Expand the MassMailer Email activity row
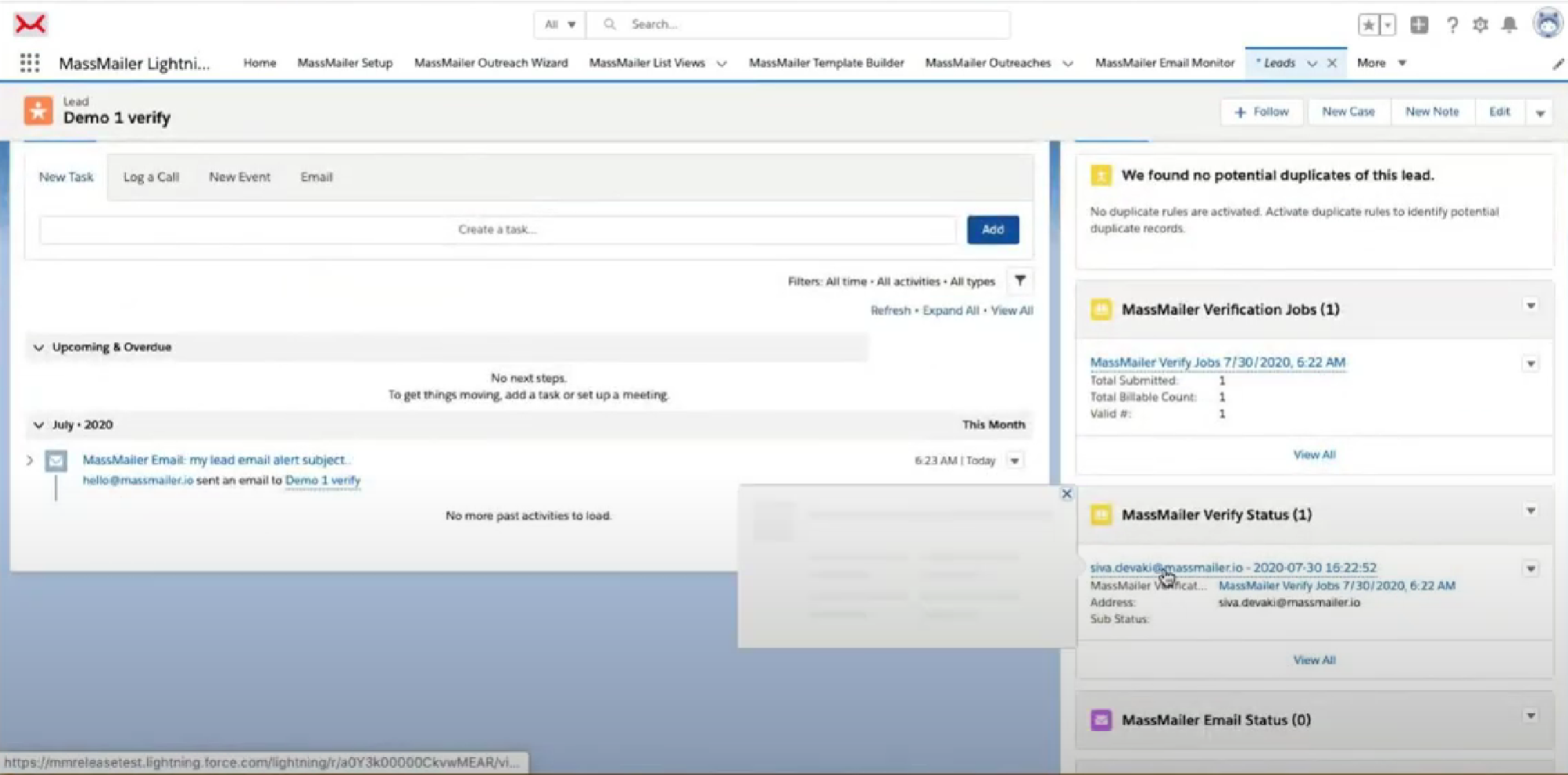Image resolution: width=1568 pixels, height=775 pixels. tap(30, 461)
